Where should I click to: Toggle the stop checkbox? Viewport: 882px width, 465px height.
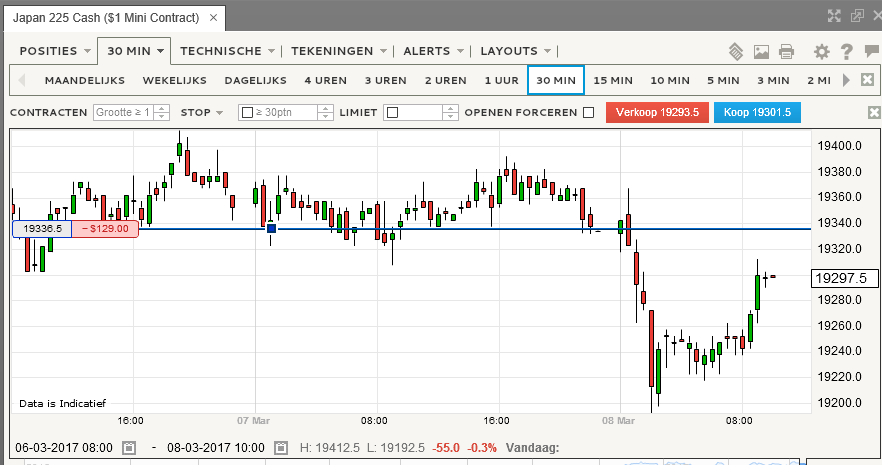click(x=247, y=112)
